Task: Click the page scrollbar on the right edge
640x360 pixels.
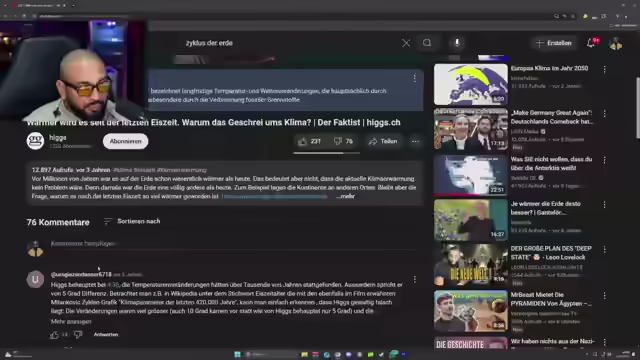Action: click(x=637, y=108)
